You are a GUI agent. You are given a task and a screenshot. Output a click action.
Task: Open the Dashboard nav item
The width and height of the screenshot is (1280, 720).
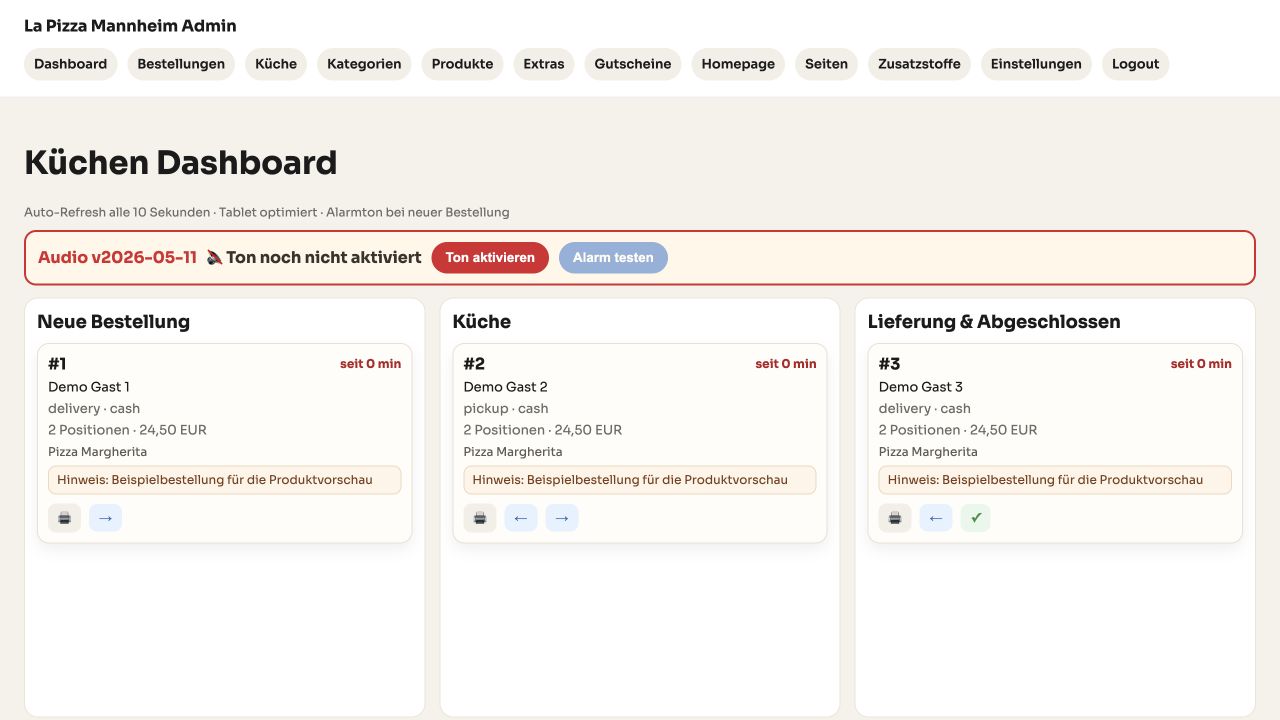point(71,64)
